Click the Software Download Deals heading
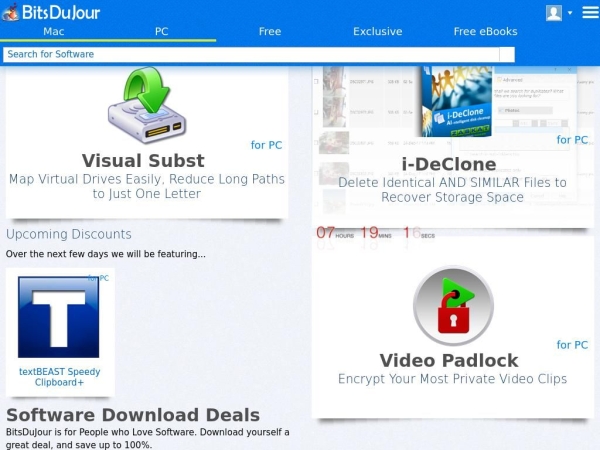Image resolution: width=600 pixels, height=450 pixels. (133, 415)
